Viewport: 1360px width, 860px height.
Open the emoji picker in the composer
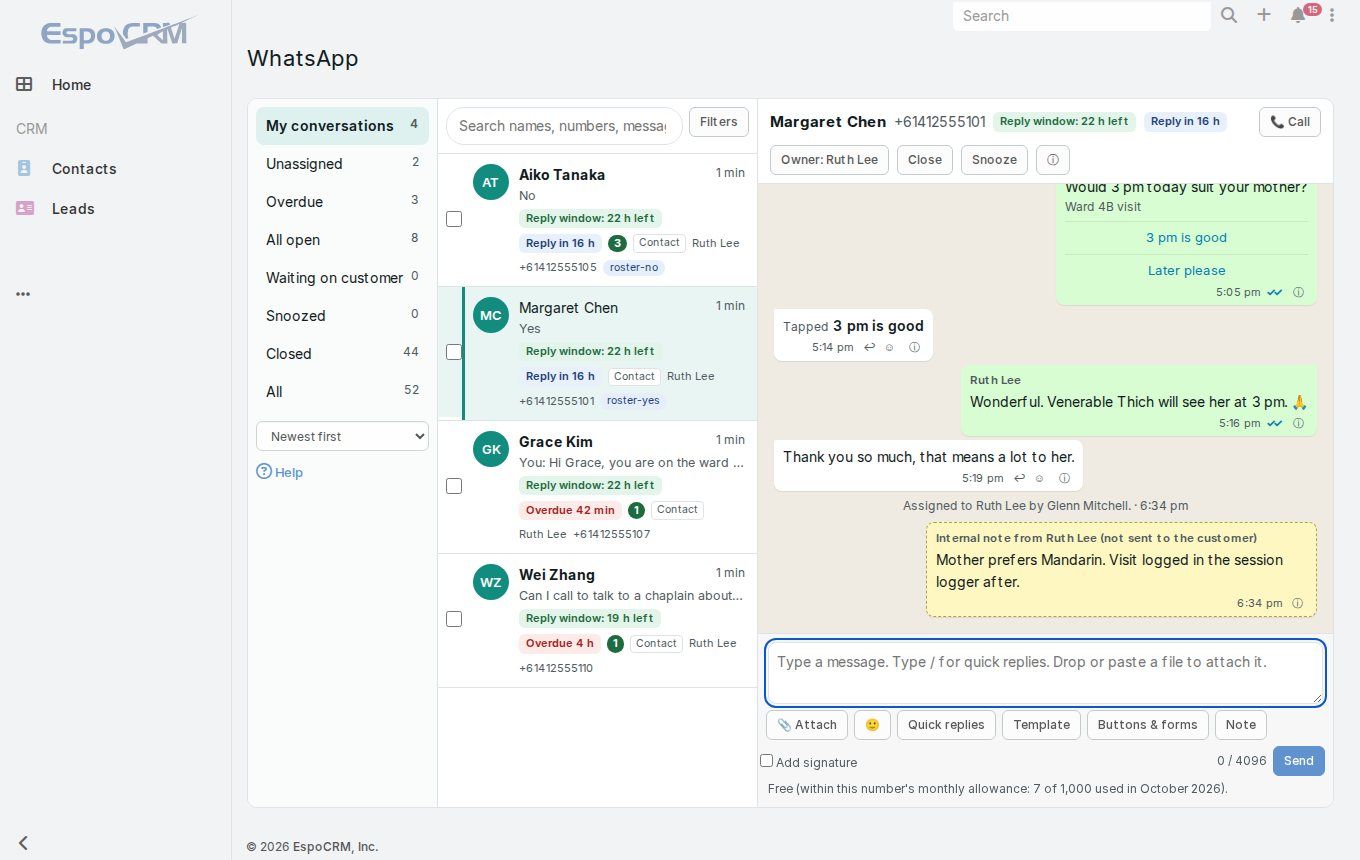coord(872,725)
